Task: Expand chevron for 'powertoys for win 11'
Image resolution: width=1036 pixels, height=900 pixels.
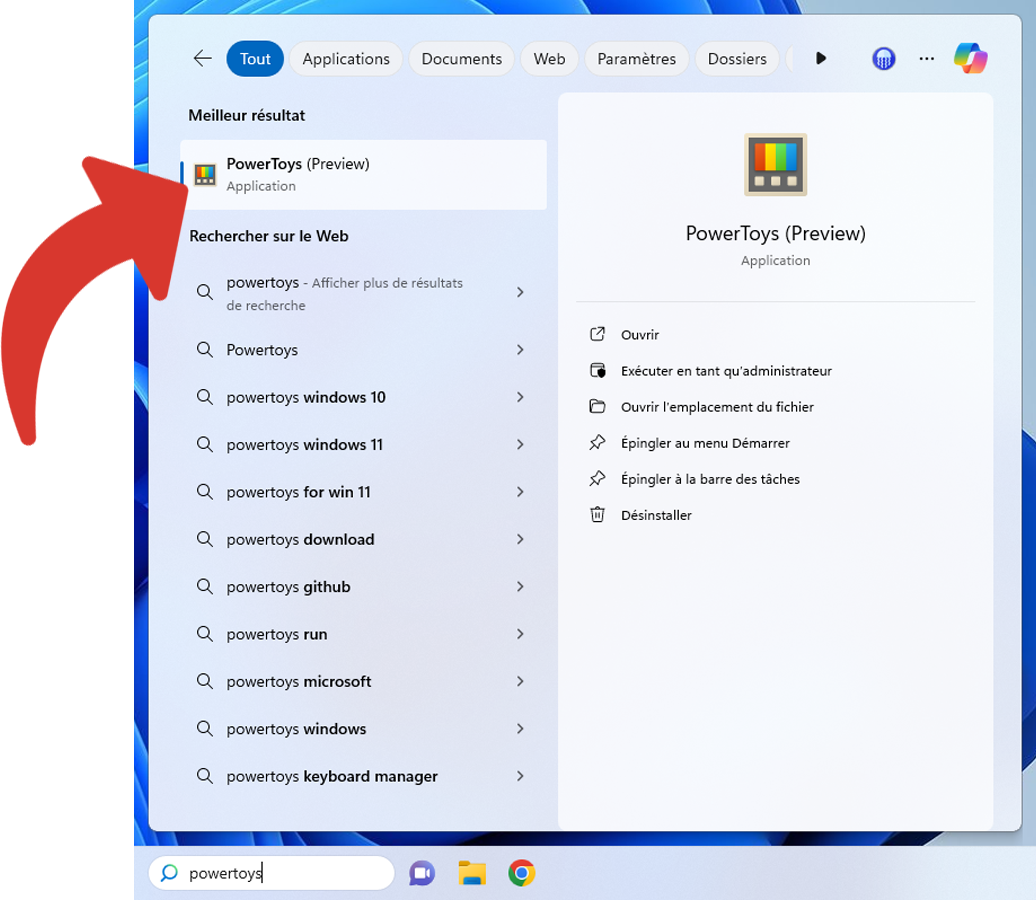Action: coord(521,492)
